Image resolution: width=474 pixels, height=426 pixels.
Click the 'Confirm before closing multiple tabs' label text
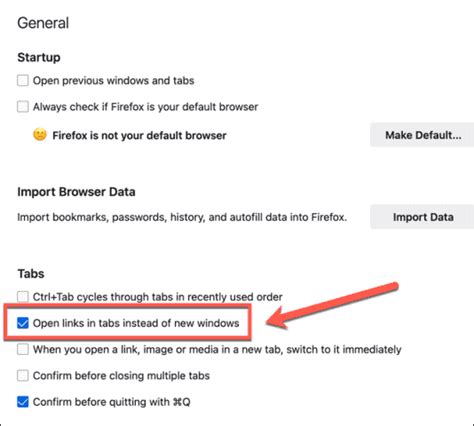tap(121, 376)
